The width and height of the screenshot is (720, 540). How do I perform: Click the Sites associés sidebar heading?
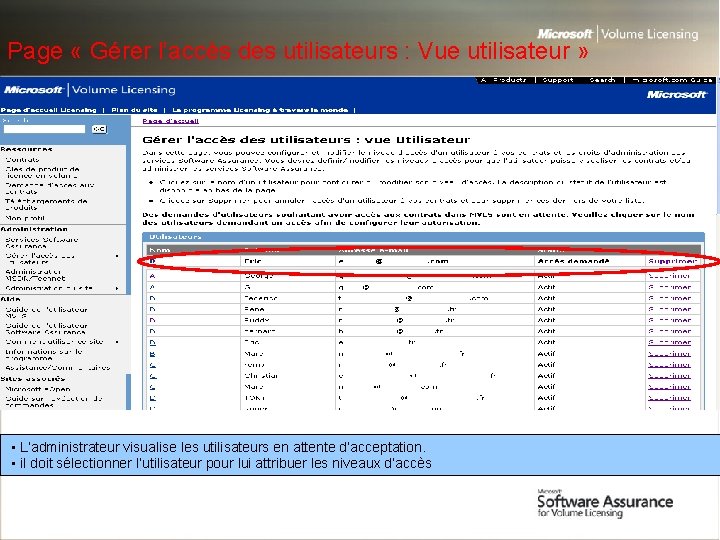click(33, 379)
